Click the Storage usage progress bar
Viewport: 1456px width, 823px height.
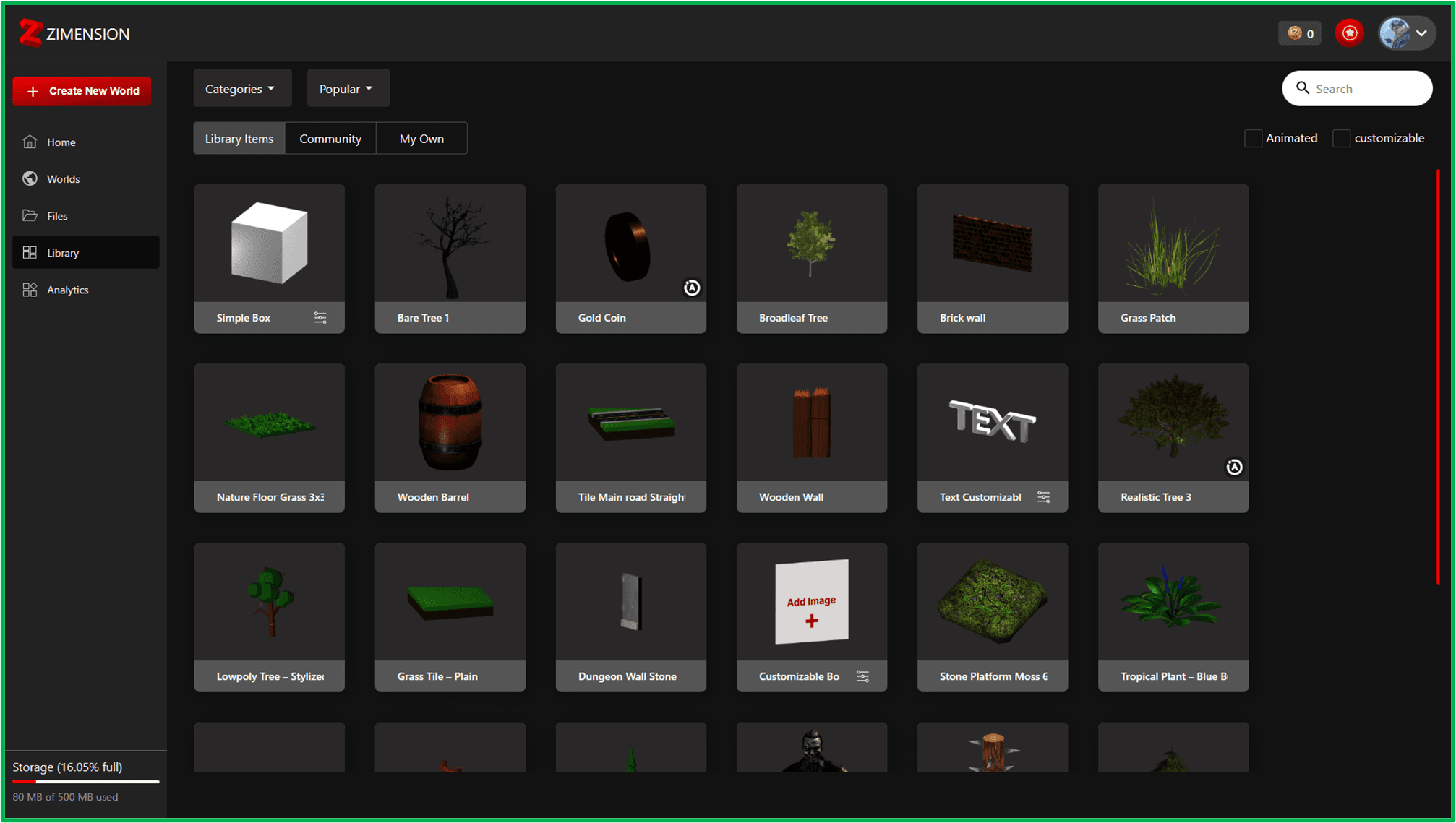86,781
